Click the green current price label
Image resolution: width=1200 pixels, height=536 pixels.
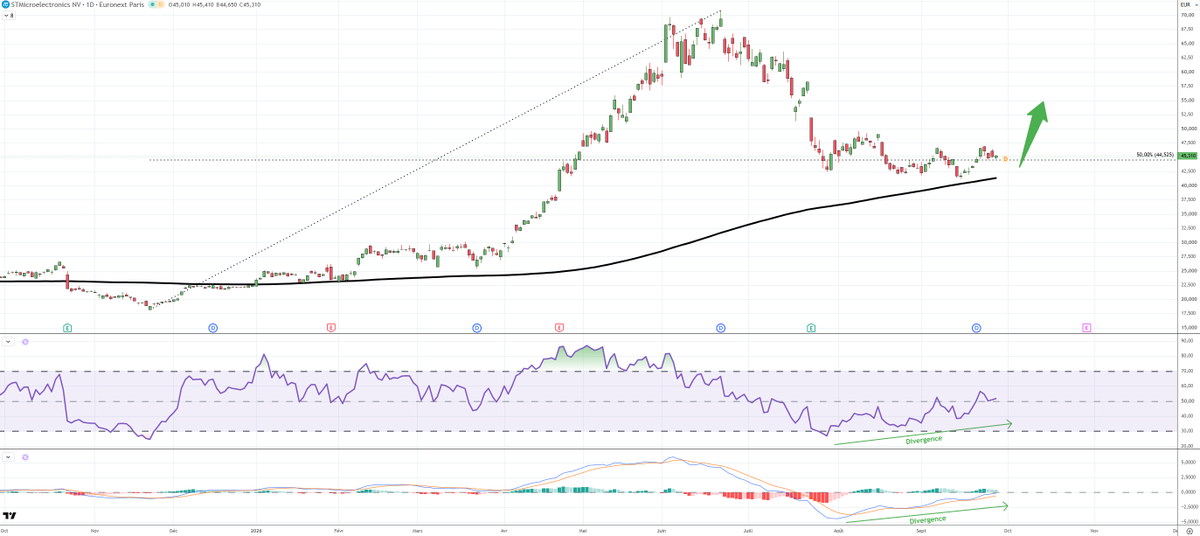[1189, 156]
